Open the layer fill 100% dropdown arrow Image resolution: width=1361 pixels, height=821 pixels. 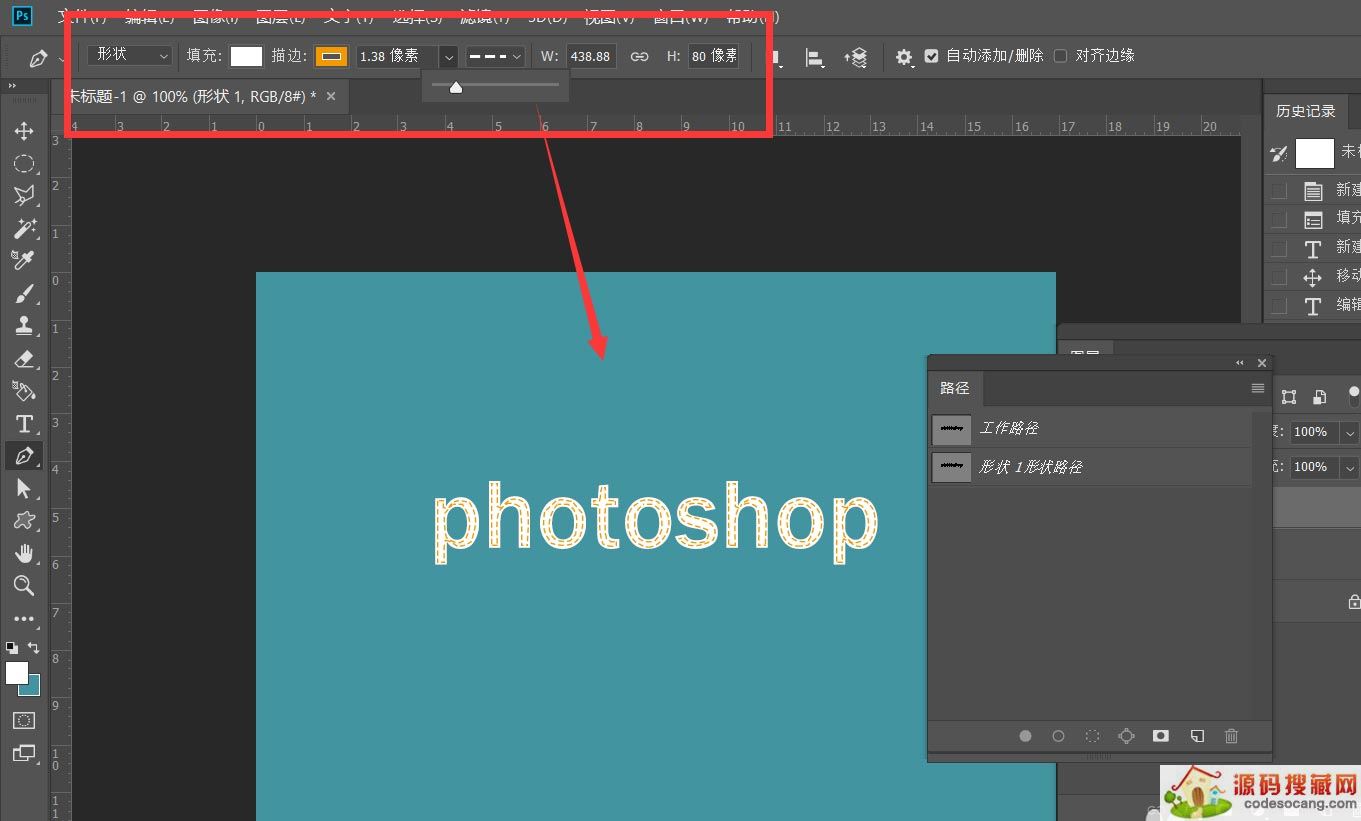coord(1350,467)
